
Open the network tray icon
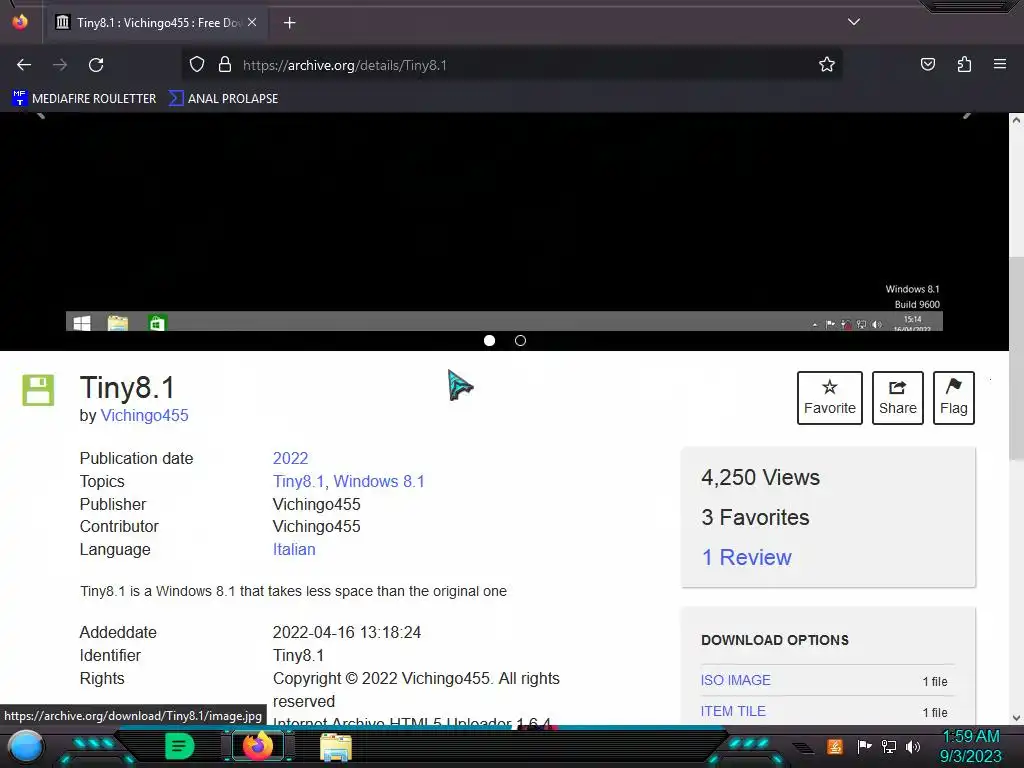(889, 746)
